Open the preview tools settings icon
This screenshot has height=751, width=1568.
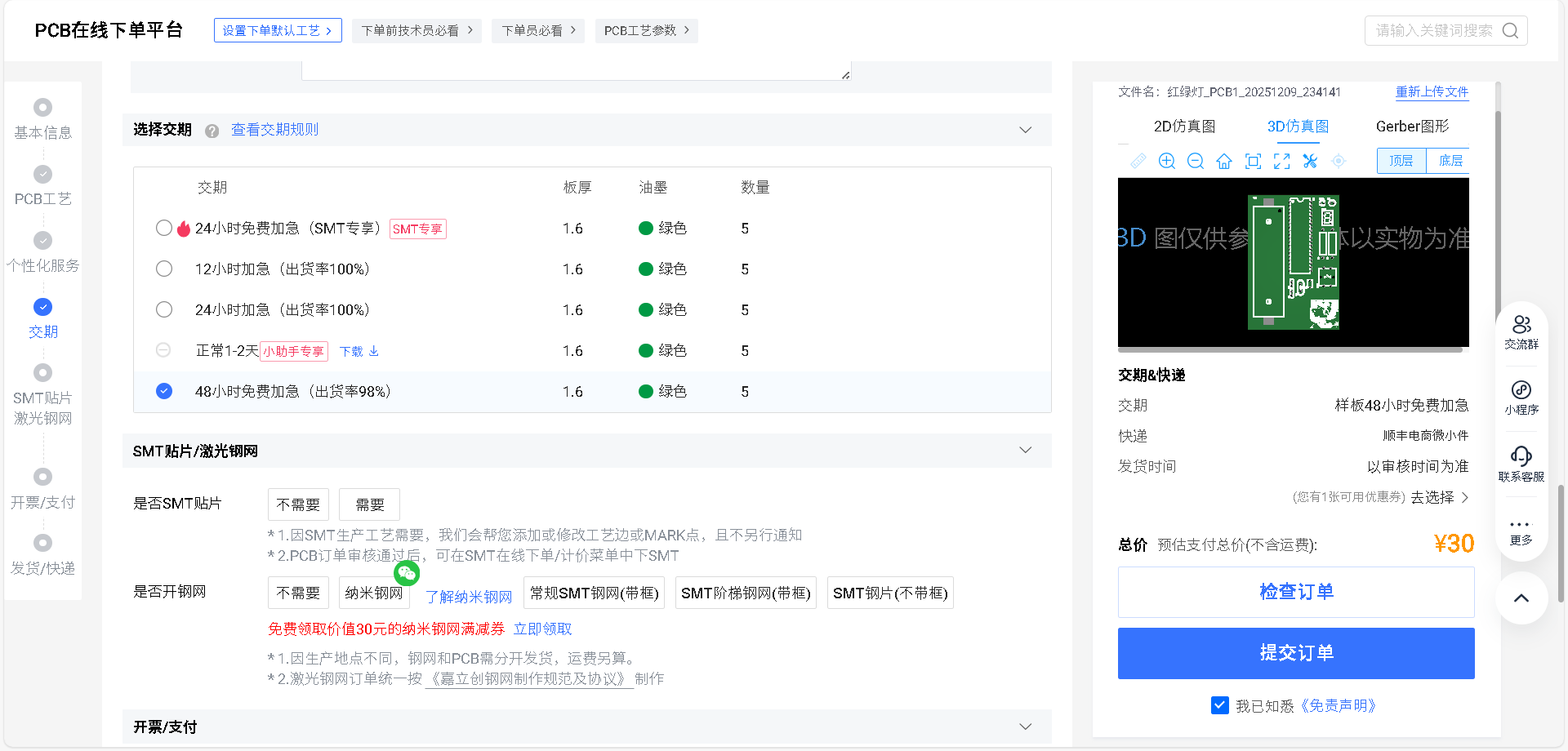1310,161
